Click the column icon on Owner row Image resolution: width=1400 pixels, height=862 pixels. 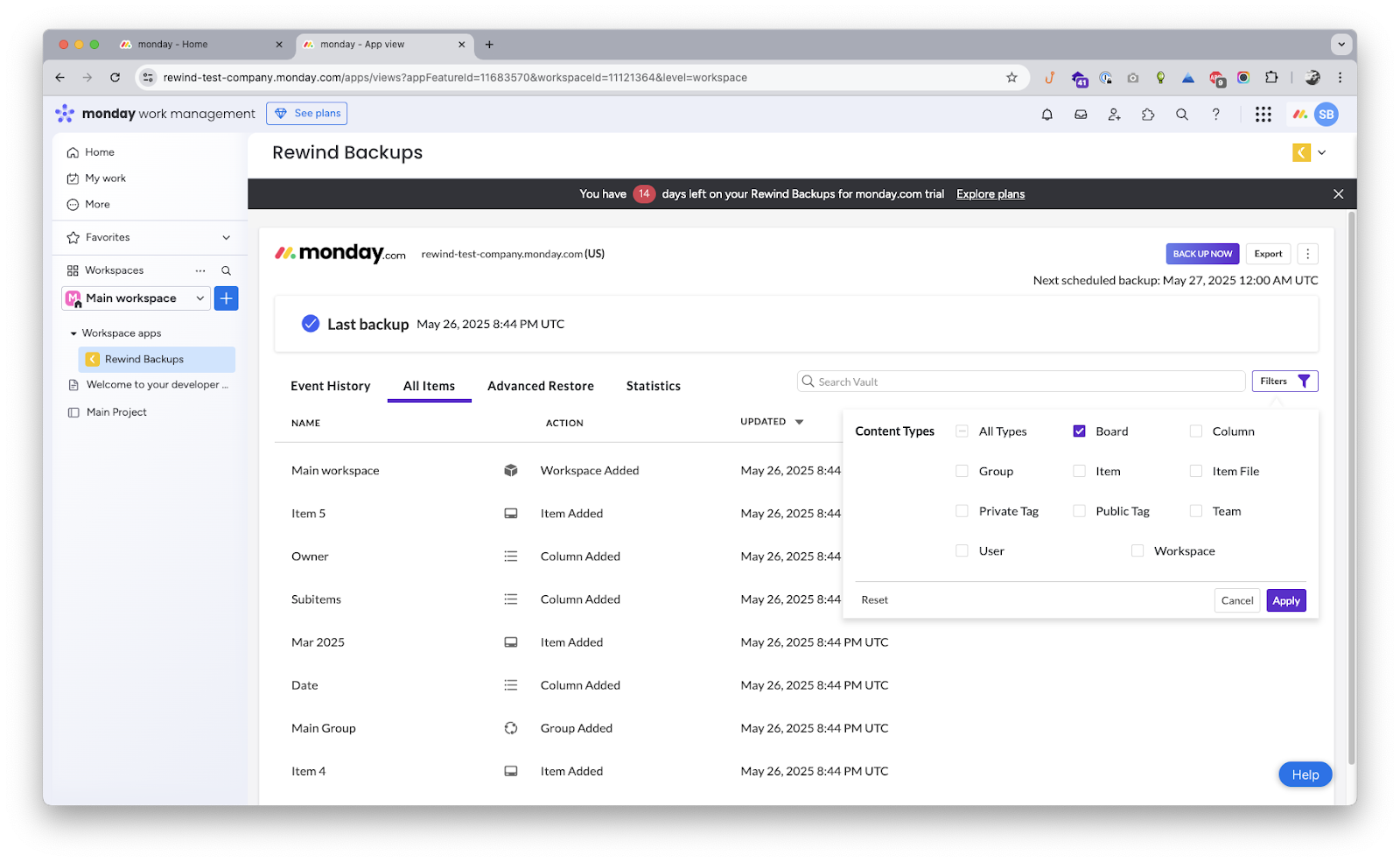[x=511, y=557]
